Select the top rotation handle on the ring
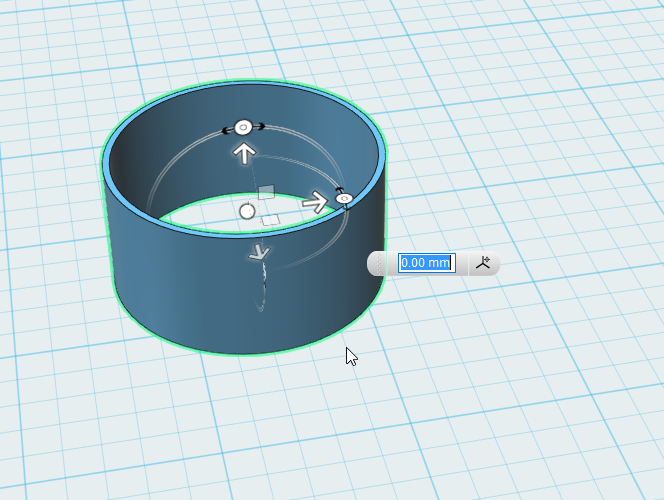 pos(243,127)
